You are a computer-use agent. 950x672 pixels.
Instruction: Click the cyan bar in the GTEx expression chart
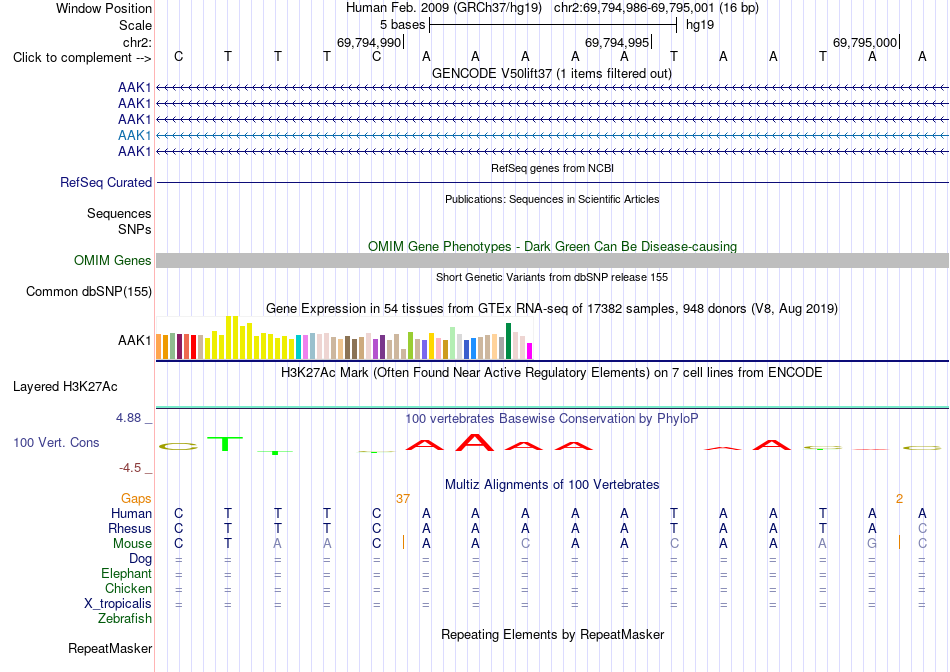tap(299, 348)
